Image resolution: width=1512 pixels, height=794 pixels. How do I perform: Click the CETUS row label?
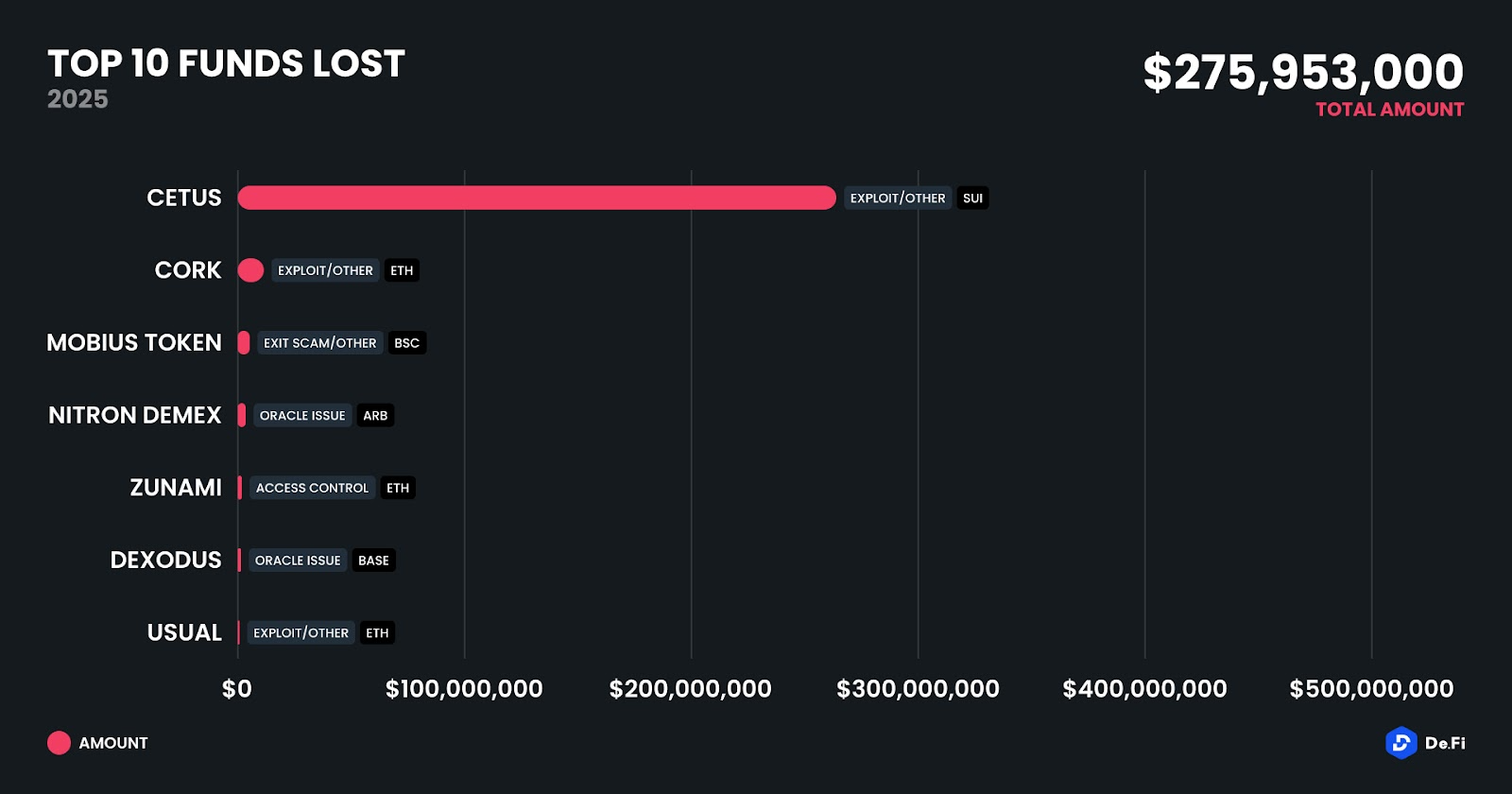tap(184, 198)
